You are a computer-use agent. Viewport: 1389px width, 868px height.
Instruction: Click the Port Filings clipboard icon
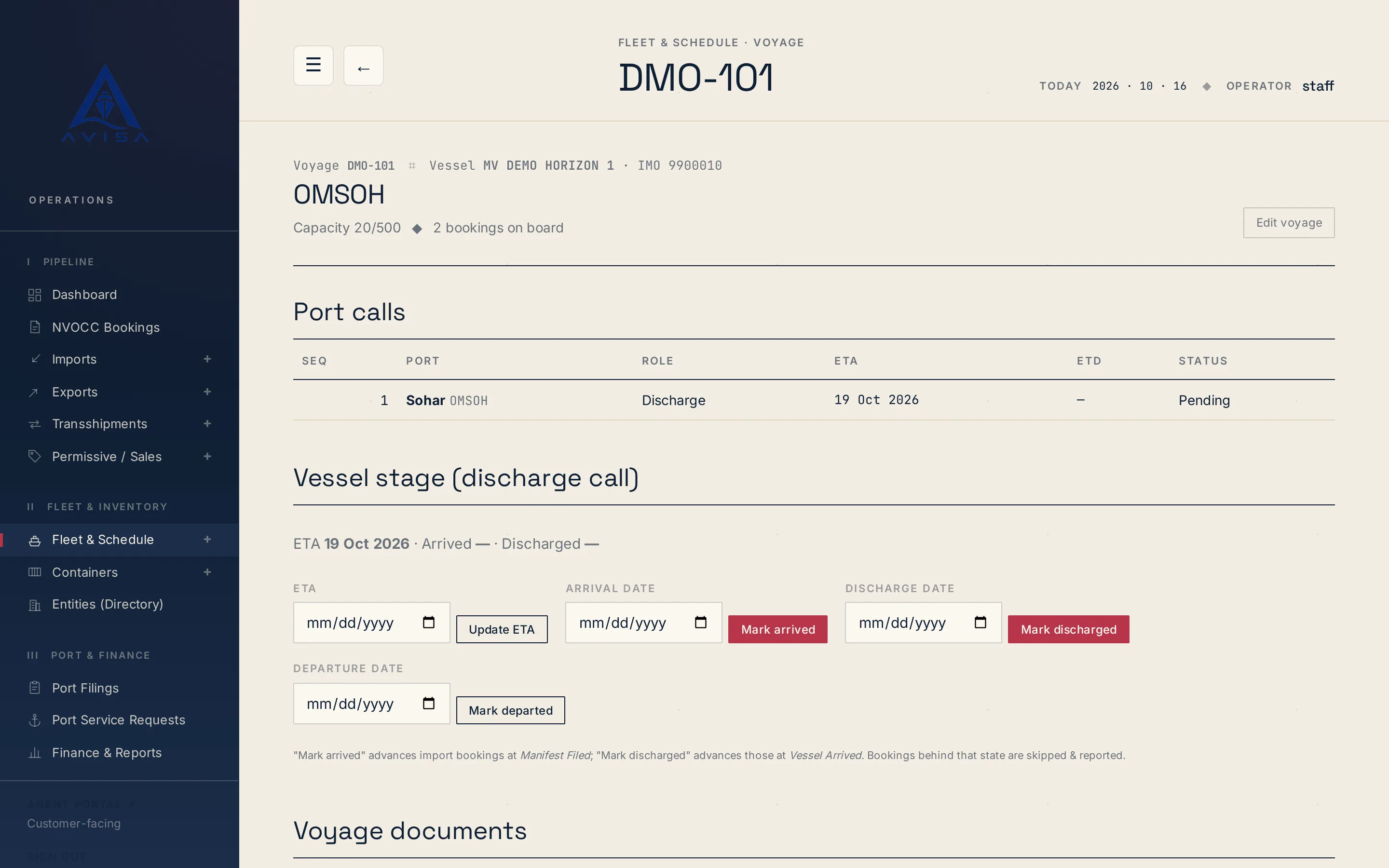(34, 688)
